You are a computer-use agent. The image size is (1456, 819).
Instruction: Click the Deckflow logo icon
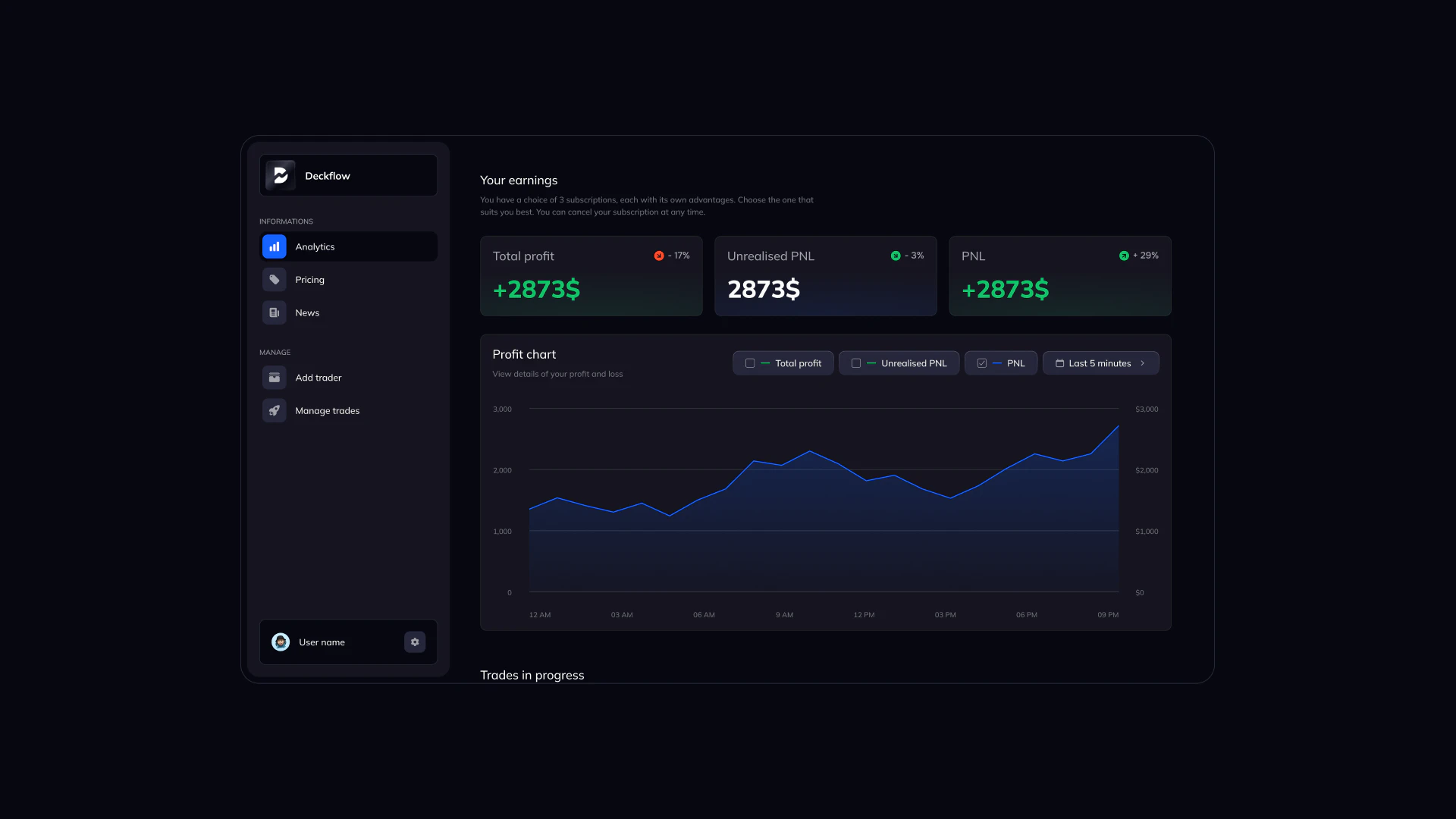tap(281, 175)
